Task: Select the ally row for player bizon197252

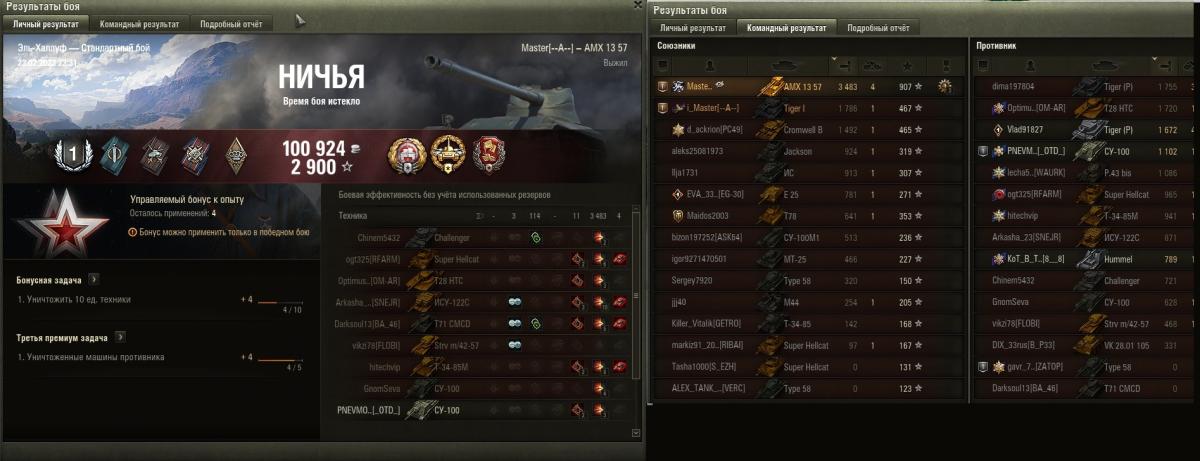Action: click(809, 237)
